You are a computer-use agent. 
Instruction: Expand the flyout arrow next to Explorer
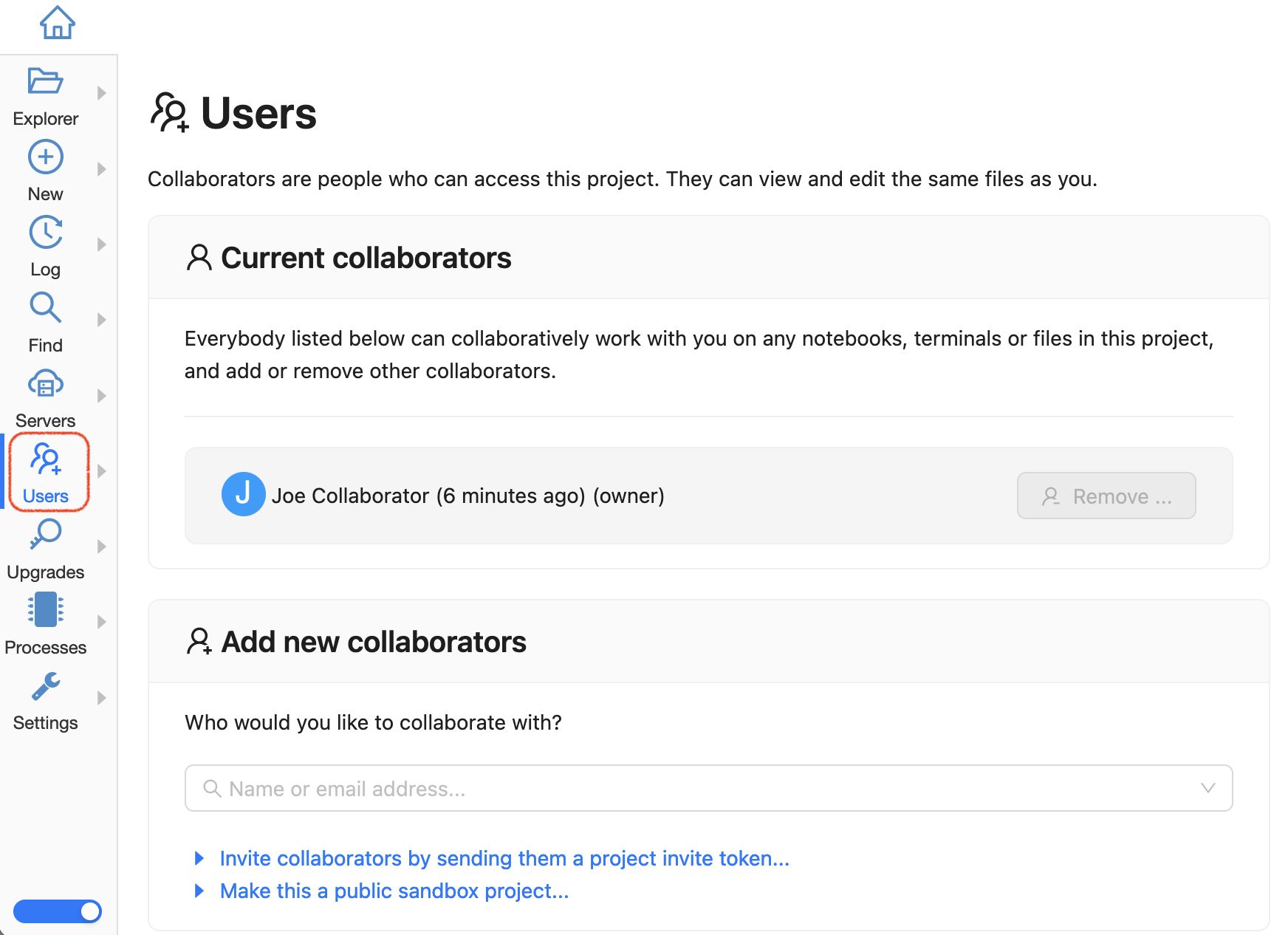tap(102, 93)
